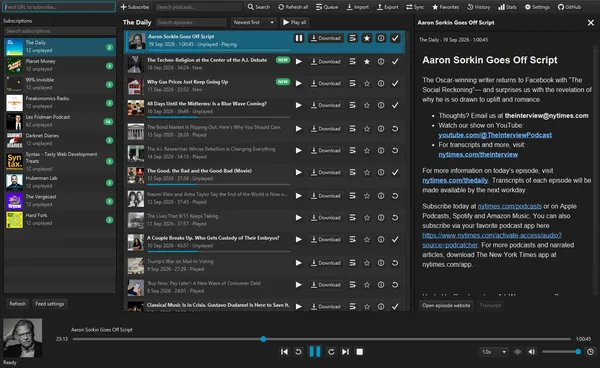Show info for A Couple Breaks Up episode
Image resolution: width=600 pixels, height=368 pixels.
[381, 239]
